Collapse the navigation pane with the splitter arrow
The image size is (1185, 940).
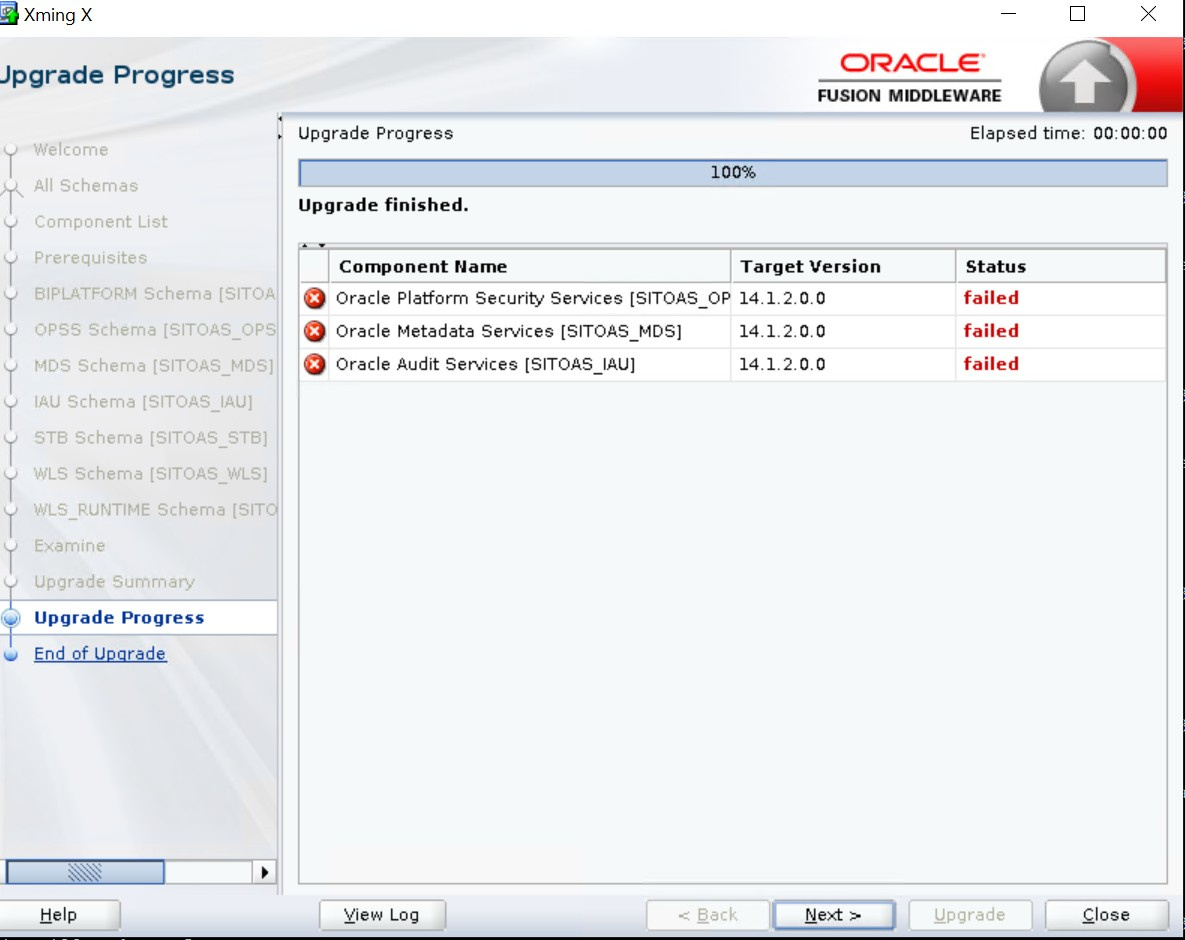[x=280, y=119]
